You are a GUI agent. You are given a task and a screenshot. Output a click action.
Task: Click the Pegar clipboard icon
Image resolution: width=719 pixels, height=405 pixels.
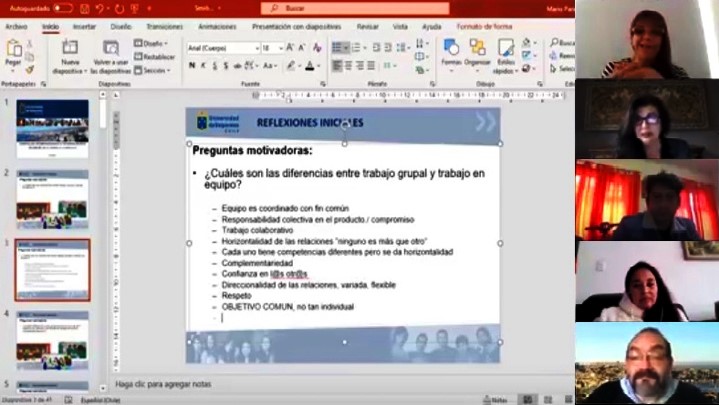[x=13, y=48]
